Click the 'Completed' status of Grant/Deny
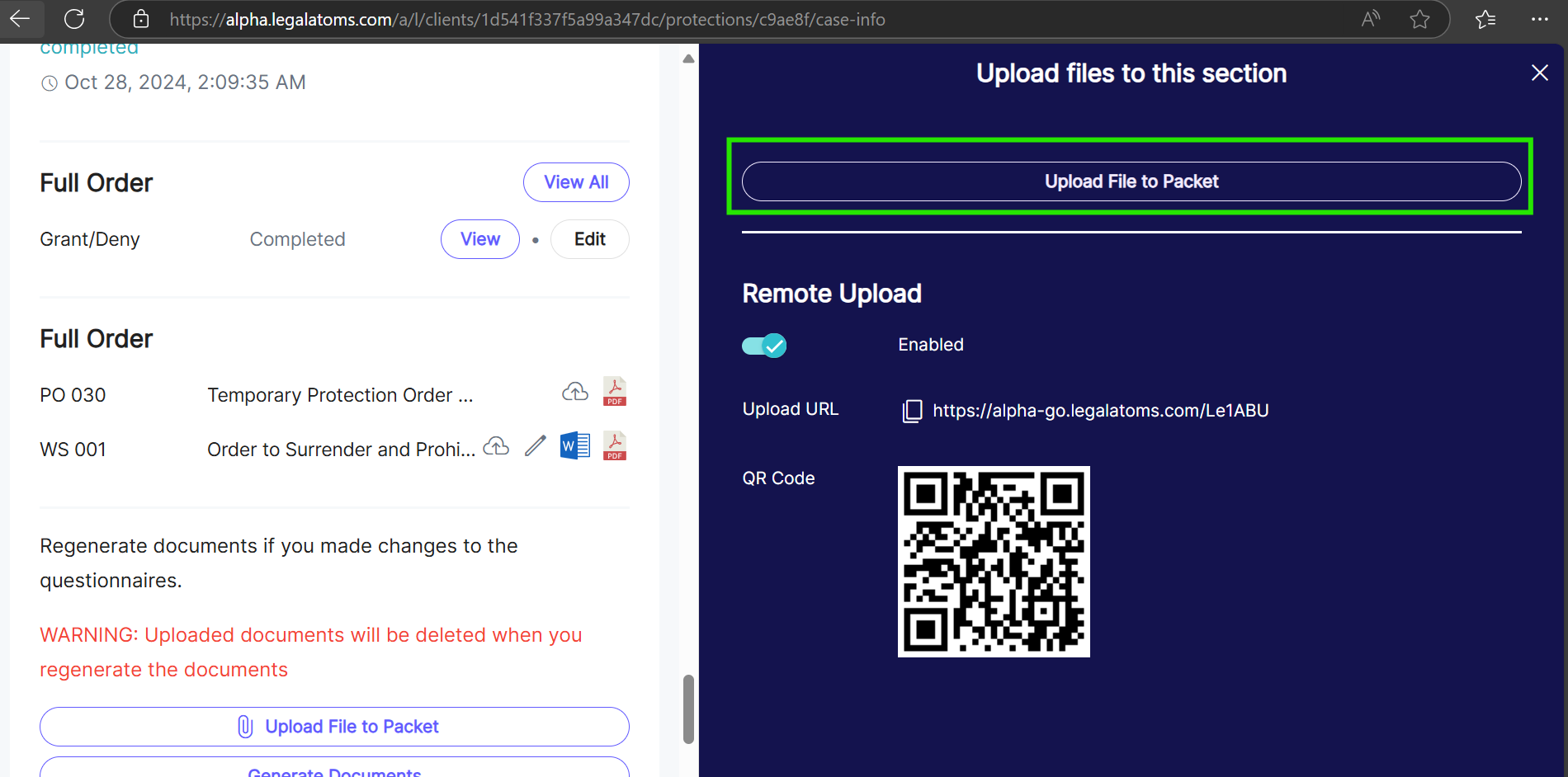The width and height of the screenshot is (1568, 777). click(x=297, y=239)
